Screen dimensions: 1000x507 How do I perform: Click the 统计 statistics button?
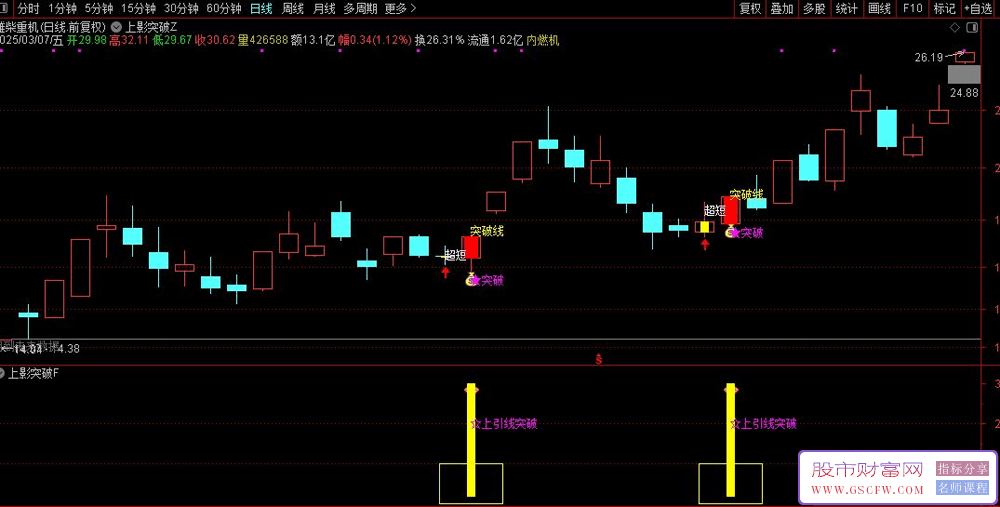point(846,8)
